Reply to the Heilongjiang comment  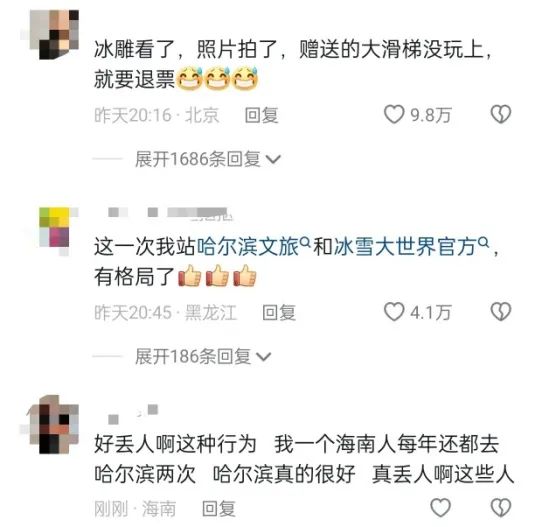(279, 312)
